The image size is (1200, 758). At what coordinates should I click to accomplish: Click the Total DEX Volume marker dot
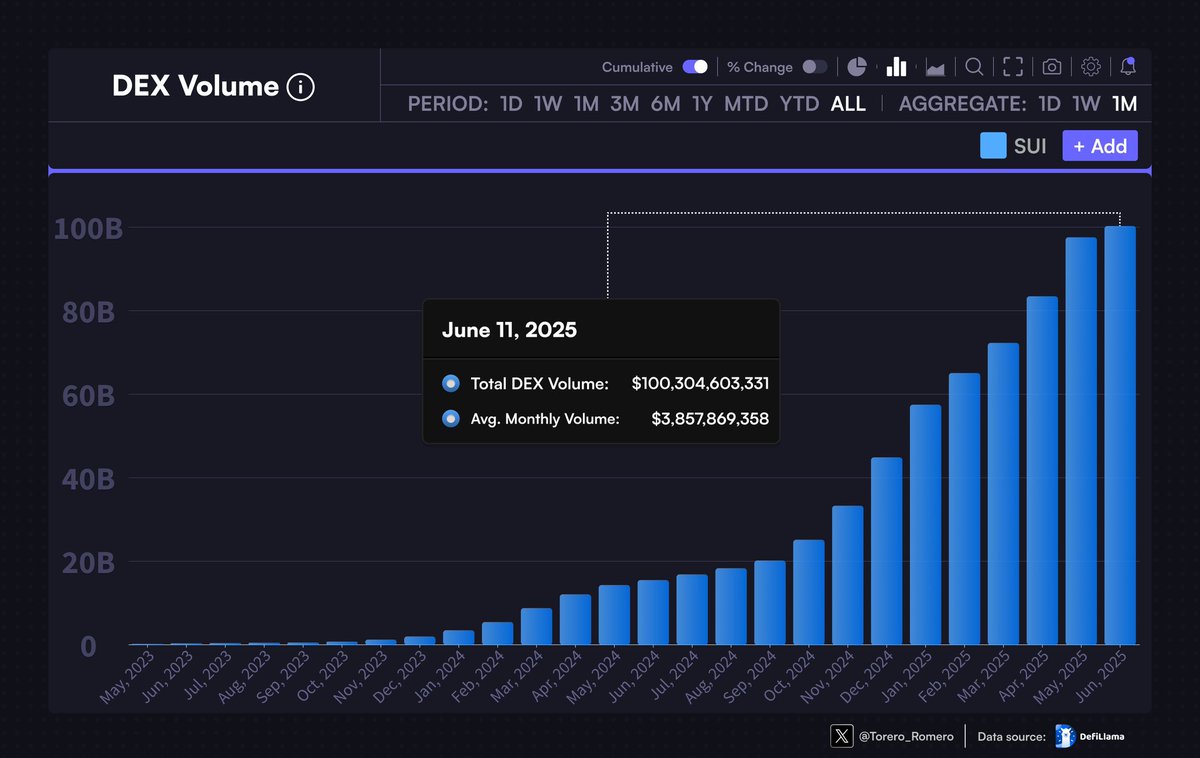pos(451,383)
